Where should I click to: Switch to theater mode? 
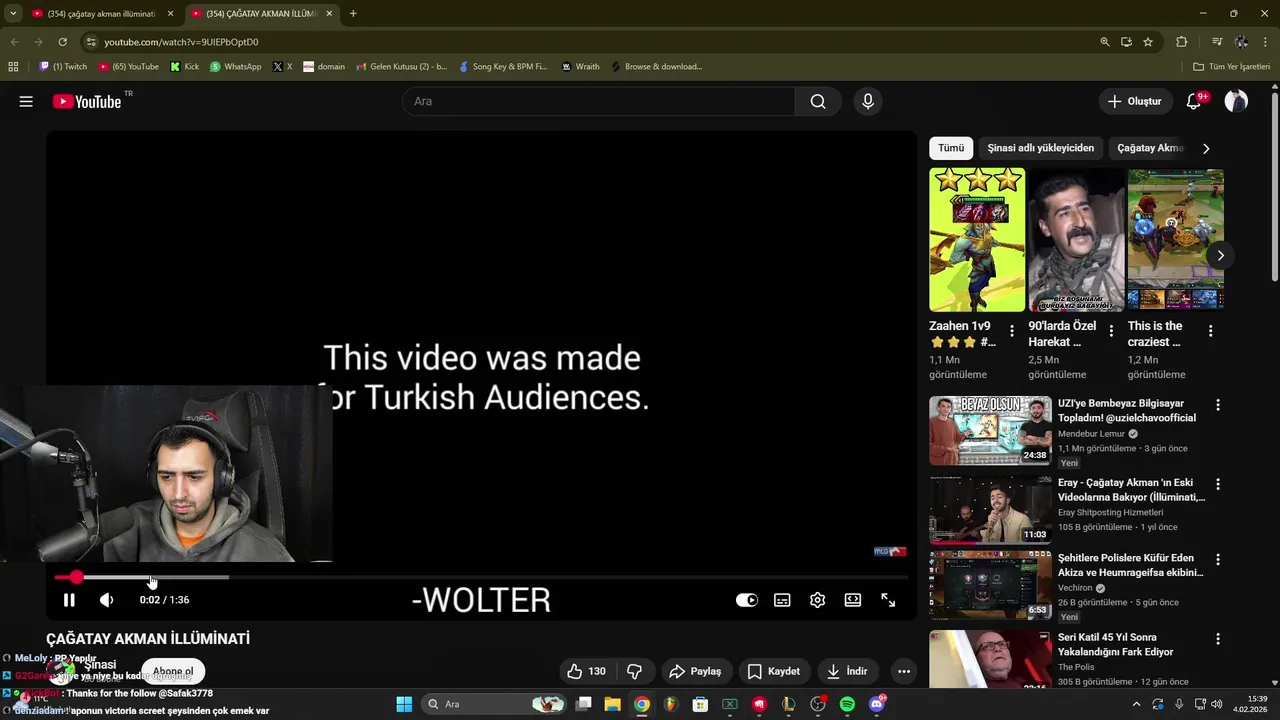click(x=853, y=600)
